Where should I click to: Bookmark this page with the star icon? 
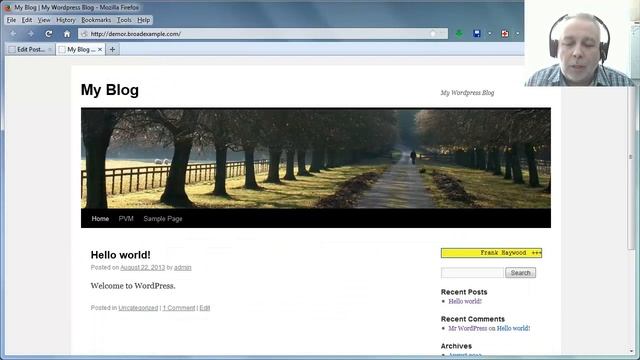(x=433, y=34)
